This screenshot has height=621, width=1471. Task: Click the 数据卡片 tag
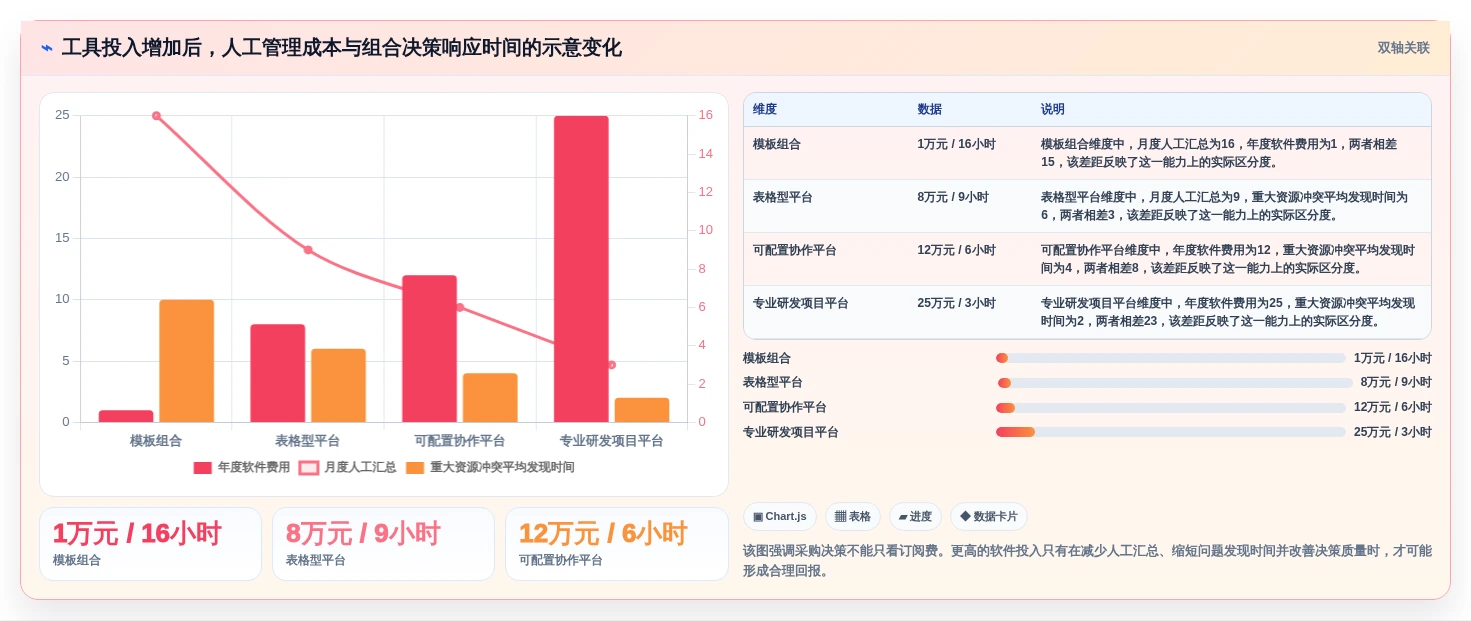coord(989,517)
